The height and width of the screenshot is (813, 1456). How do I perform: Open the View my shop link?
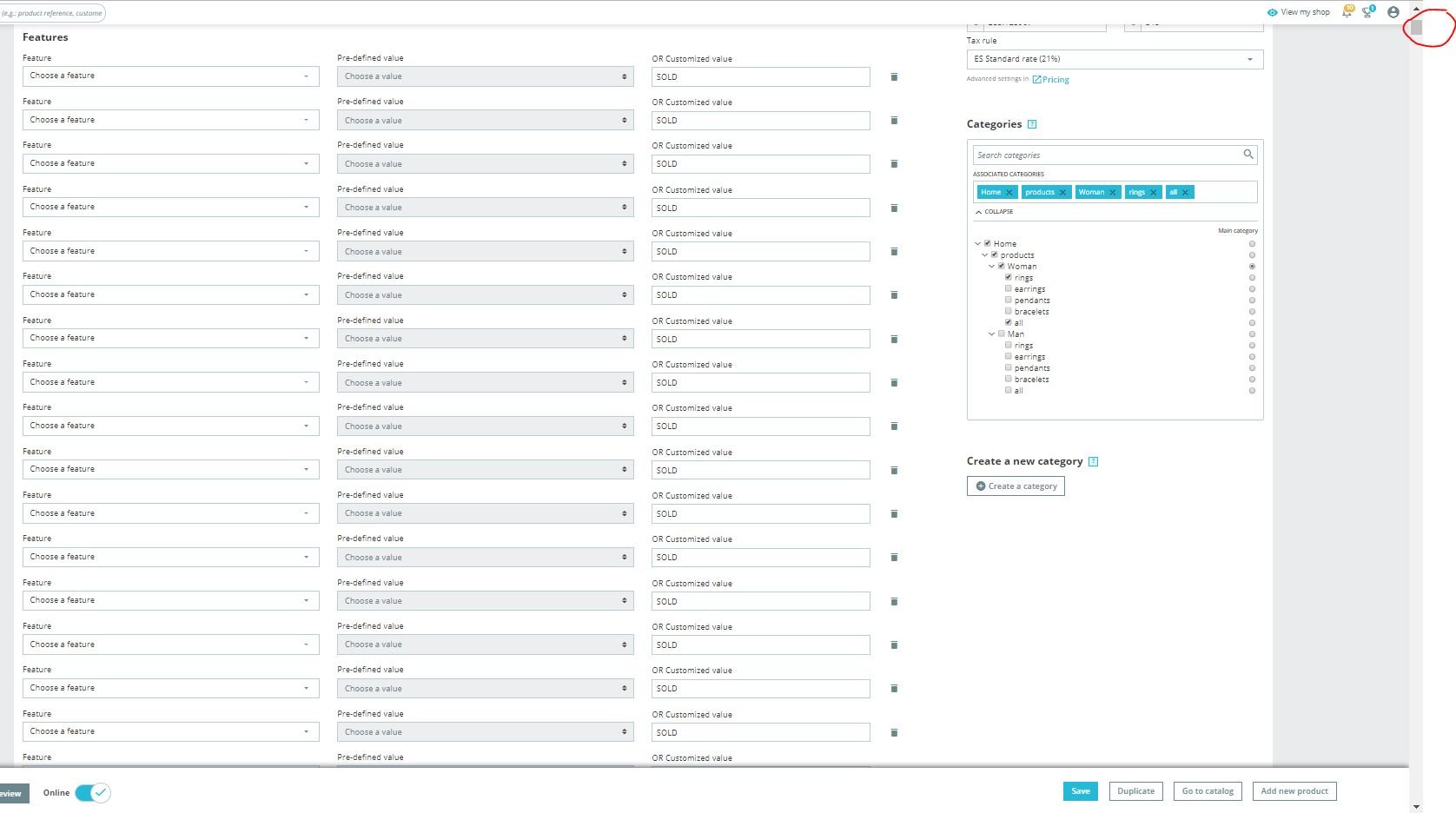(1299, 12)
